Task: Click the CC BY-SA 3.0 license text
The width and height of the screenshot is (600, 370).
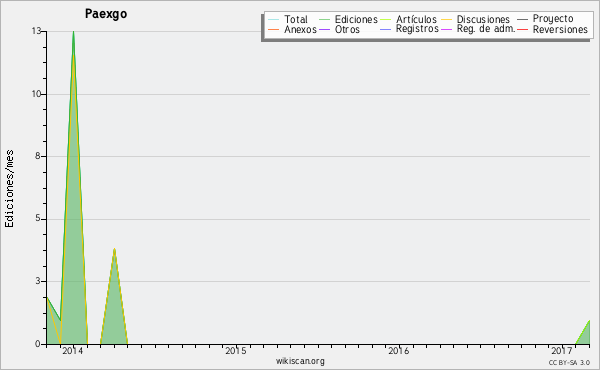Action: [569, 363]
